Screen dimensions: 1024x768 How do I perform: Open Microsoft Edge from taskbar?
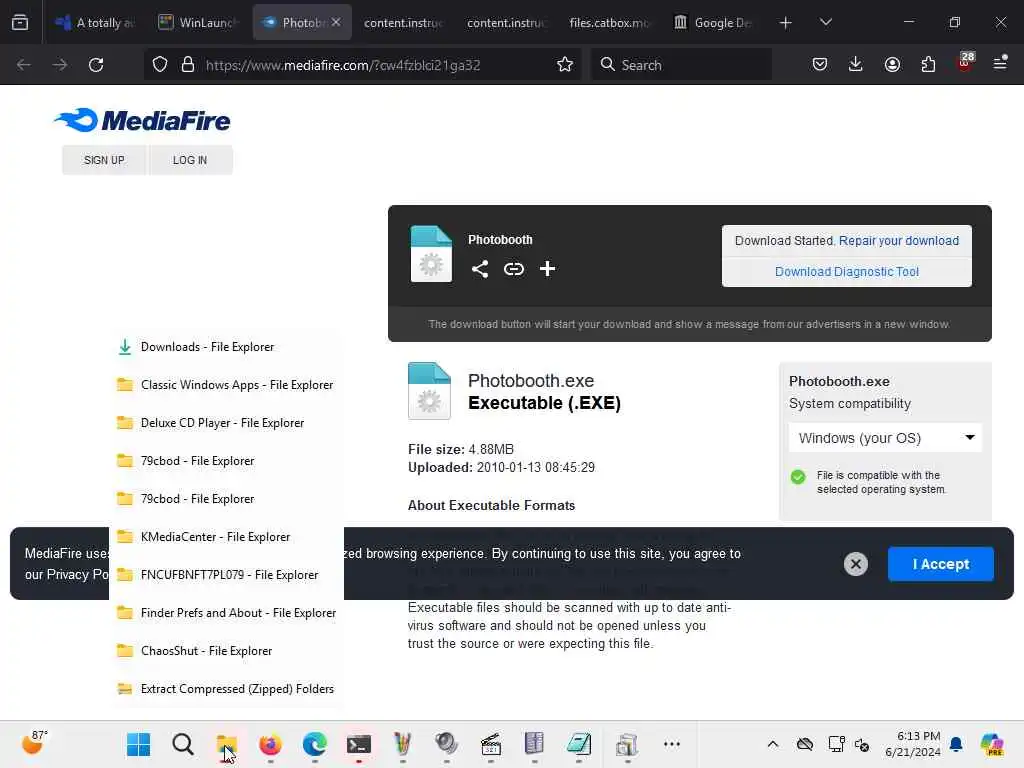coord(315,744)
